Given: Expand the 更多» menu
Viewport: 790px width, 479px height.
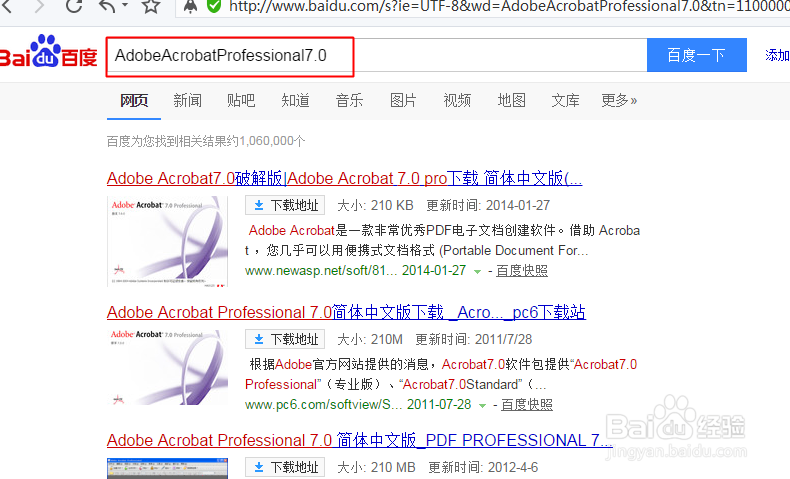Looking at the screenshot, I should [619, 100].
